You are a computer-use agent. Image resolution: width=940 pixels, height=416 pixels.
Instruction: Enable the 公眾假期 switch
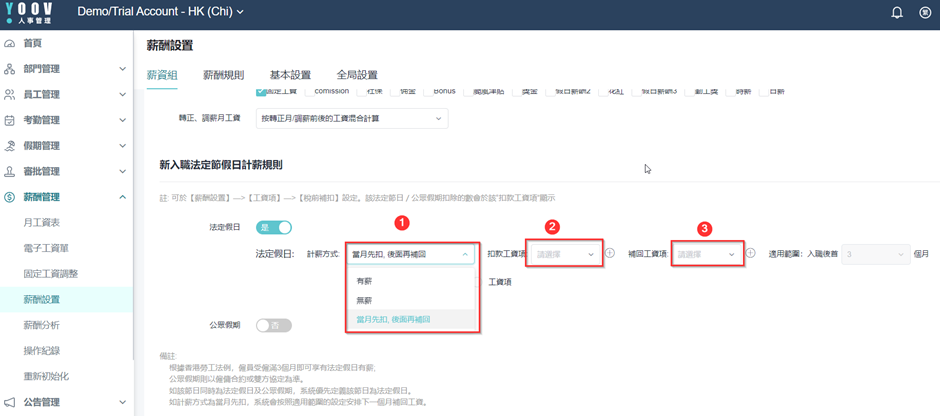(x=274, y=325)
